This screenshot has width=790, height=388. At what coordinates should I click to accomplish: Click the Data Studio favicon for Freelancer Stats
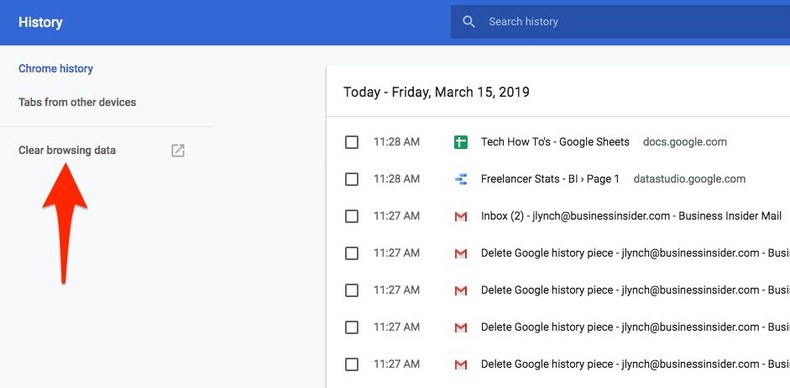[460, 179]
